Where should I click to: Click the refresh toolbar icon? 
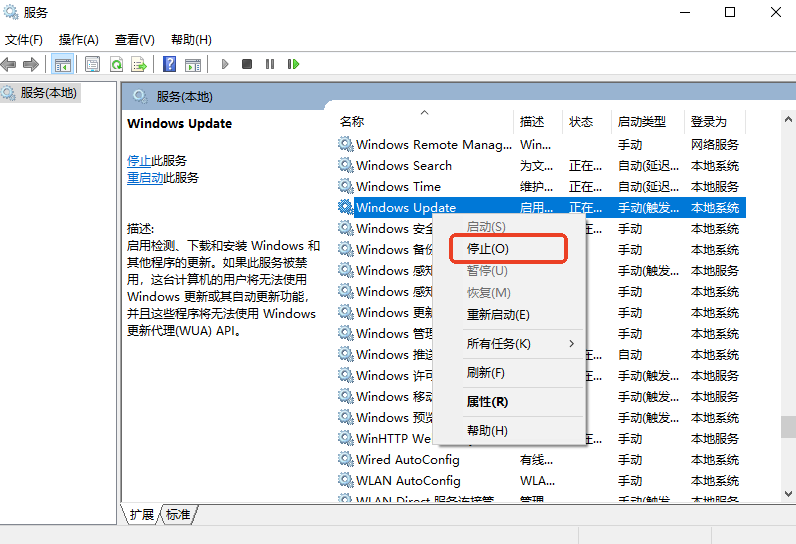[x=116, y=64]
